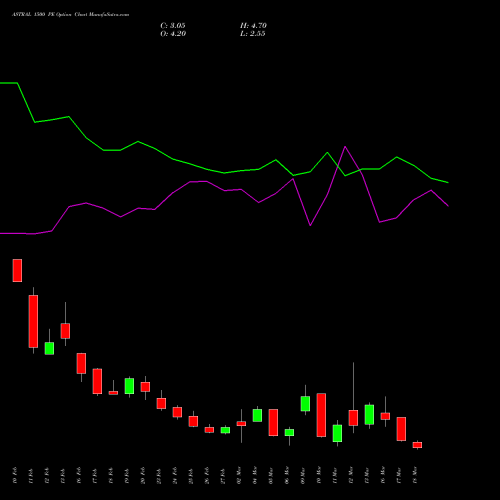Click the first red candle for 10 Feb
500x500 pixels.
17,270
